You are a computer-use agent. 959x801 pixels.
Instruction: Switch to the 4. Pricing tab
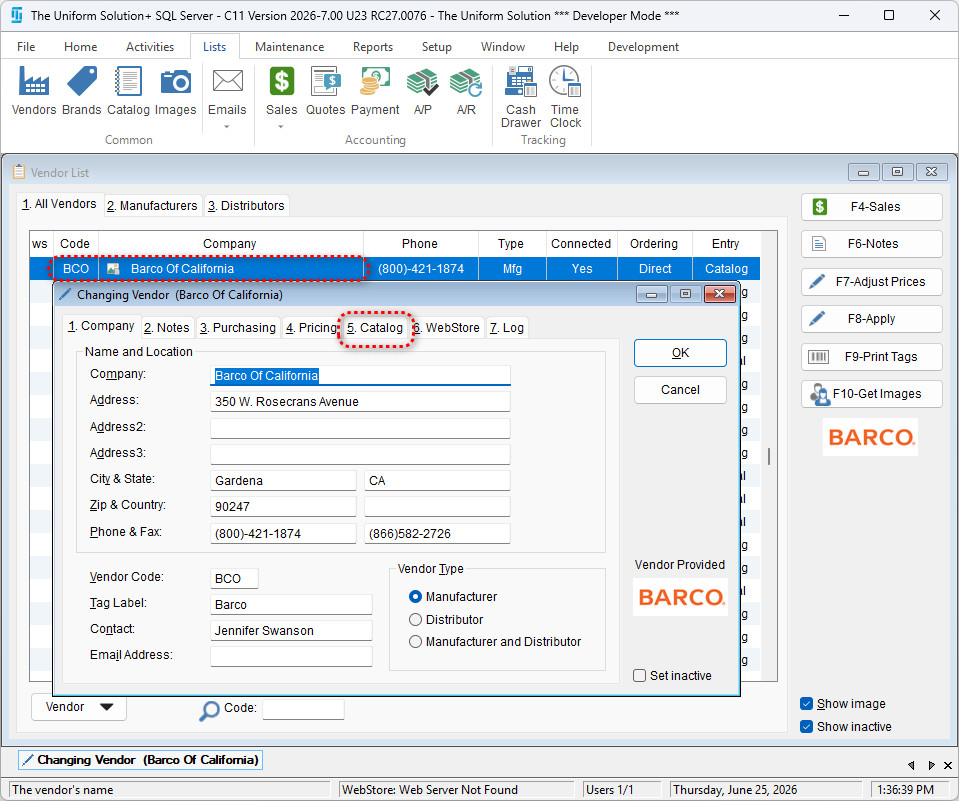pyautogui.click(x=311, y=328)
